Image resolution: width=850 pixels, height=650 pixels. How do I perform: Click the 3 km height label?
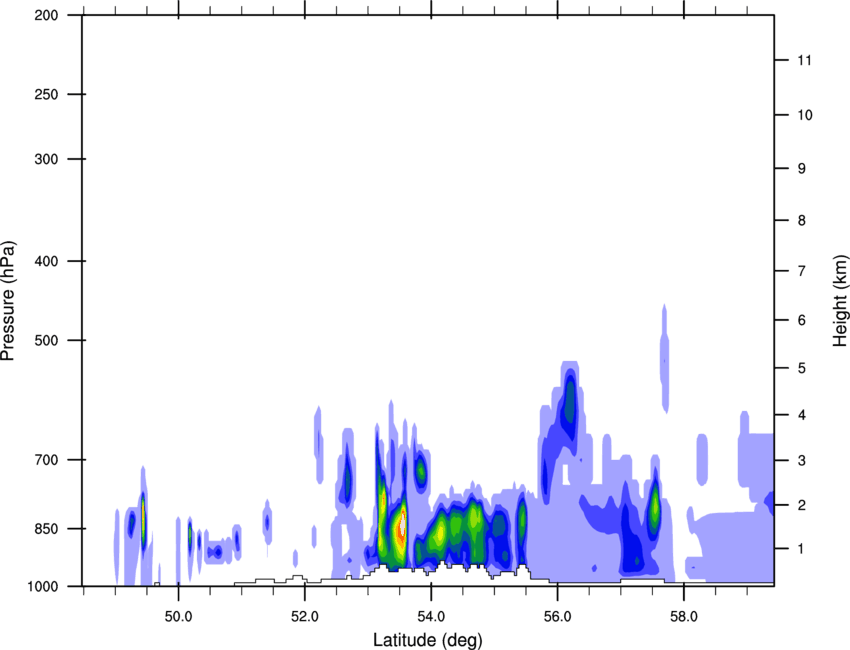point(802,461)
